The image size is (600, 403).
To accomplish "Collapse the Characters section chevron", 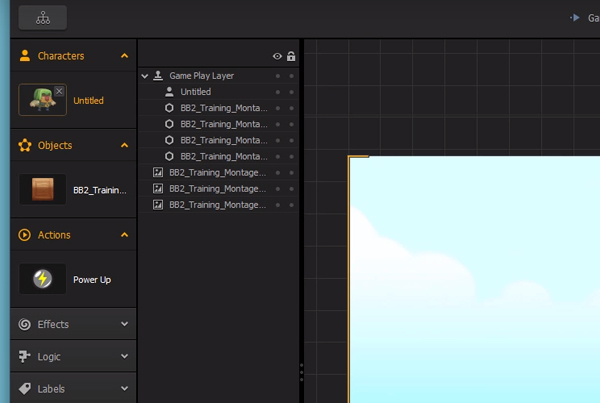I will tap(124, 56).
